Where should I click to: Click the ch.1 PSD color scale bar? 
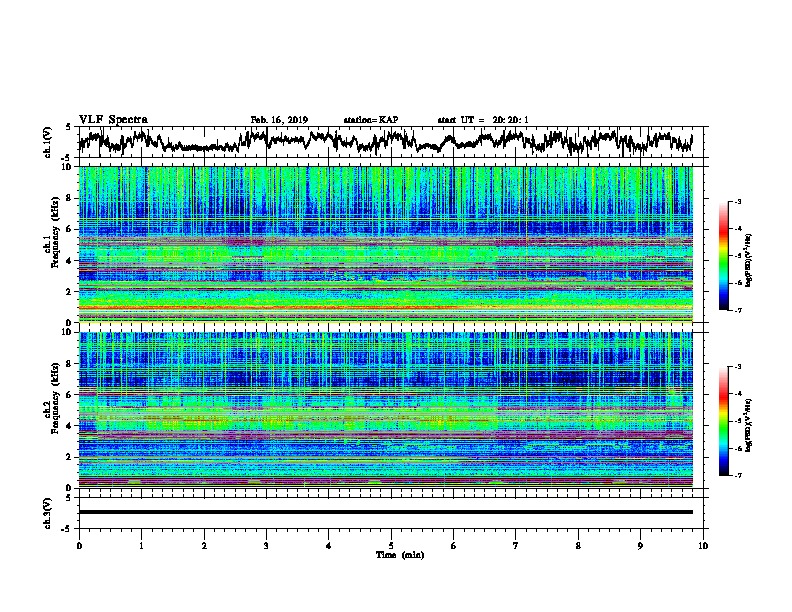(723, 256)
